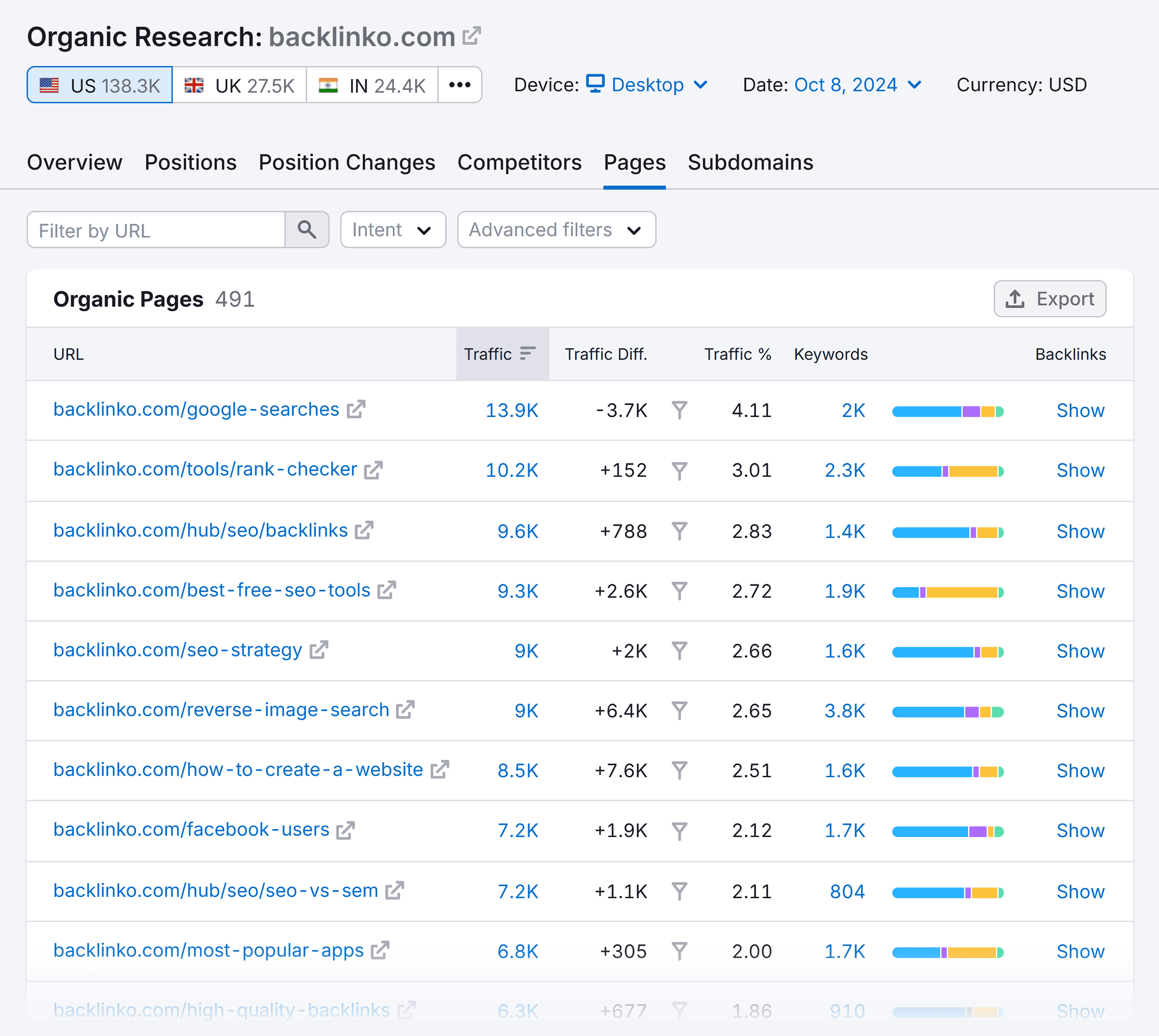Click the keyword intent bar for google-searches row
The width and height of the screenshot is (1159, 1036).
pyautogui.click(x=948, y=411)
